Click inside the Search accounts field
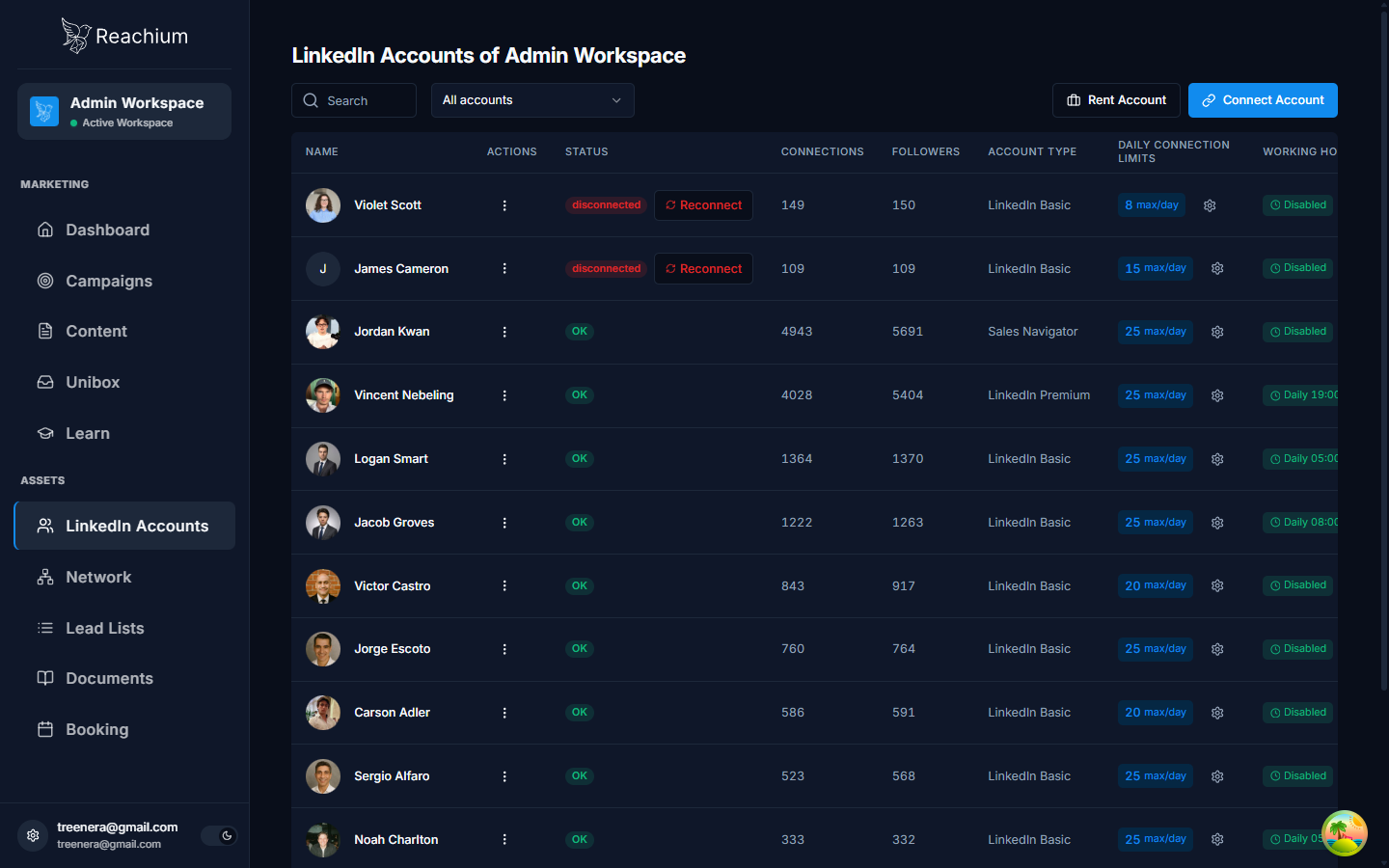Screen dimensions: 1389x868 click(354, 100)
